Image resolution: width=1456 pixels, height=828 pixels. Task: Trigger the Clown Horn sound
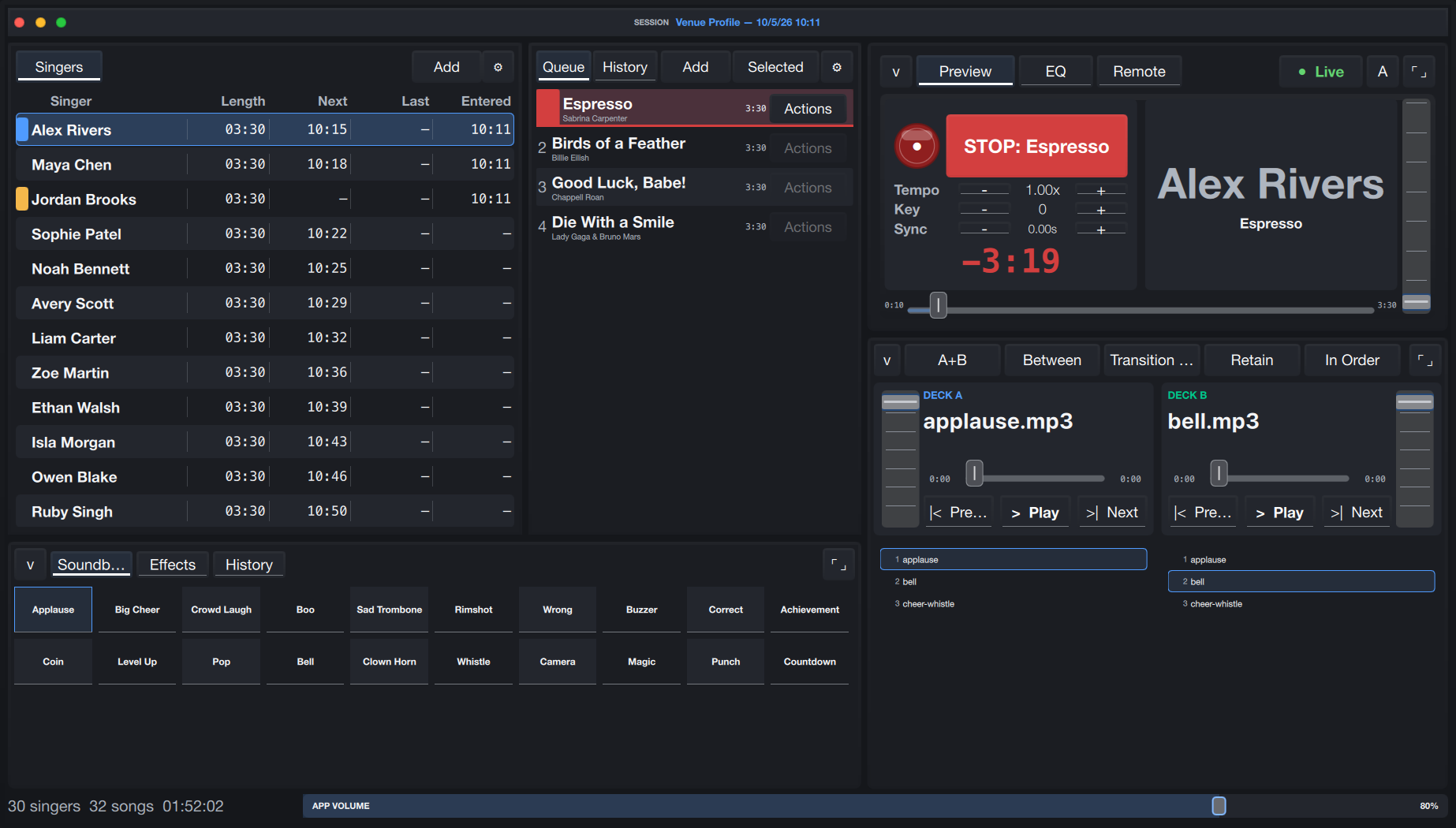click(x=389, y=662)
